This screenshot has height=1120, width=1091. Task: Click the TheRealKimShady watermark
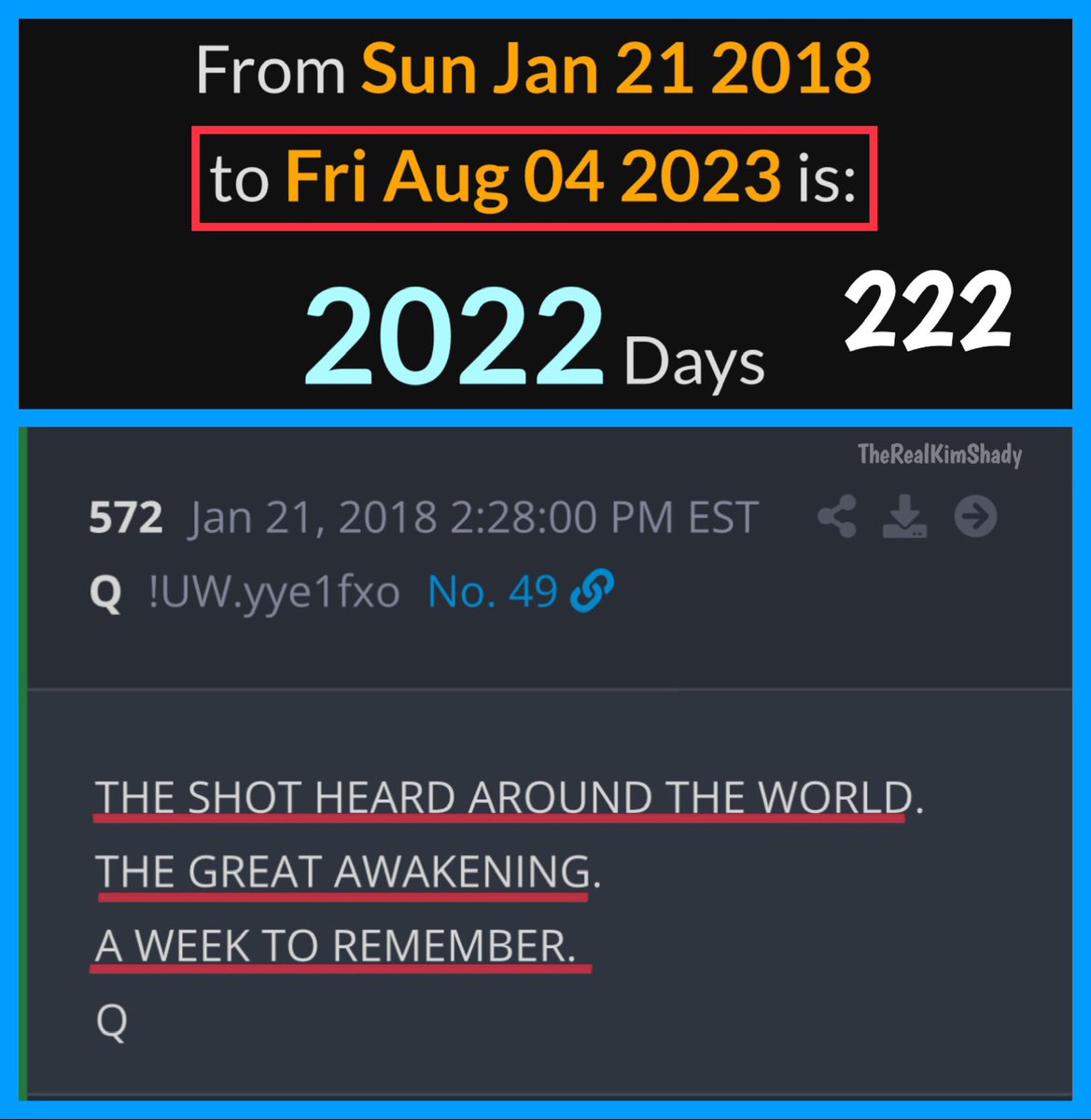(940, 455)
